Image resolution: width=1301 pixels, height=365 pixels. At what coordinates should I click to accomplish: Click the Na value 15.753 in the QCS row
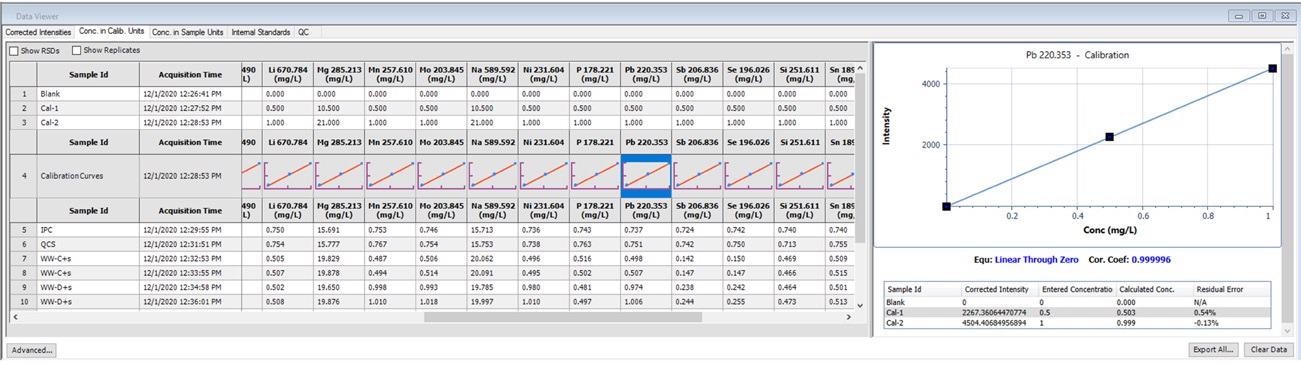[x=482, y=243]
